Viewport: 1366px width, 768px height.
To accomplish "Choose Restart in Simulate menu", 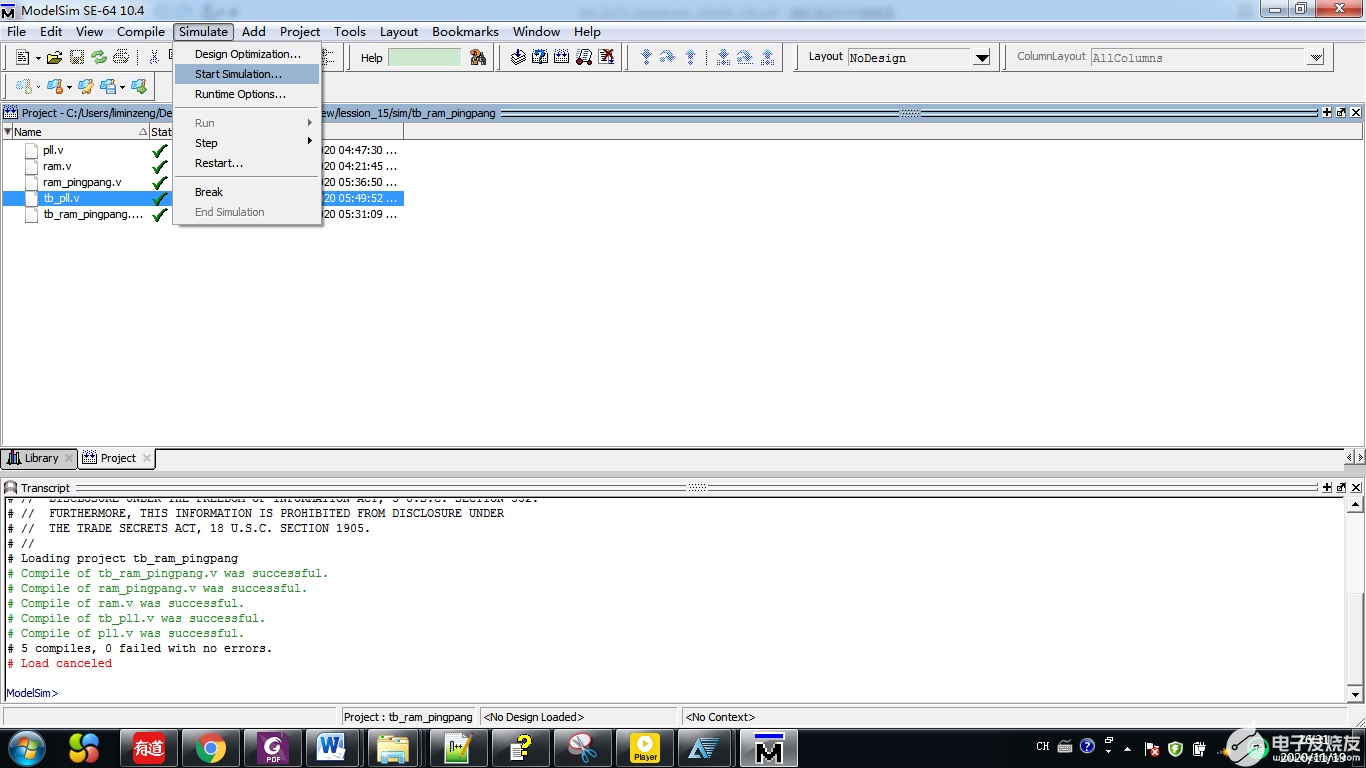I will [x=247, y=163].
